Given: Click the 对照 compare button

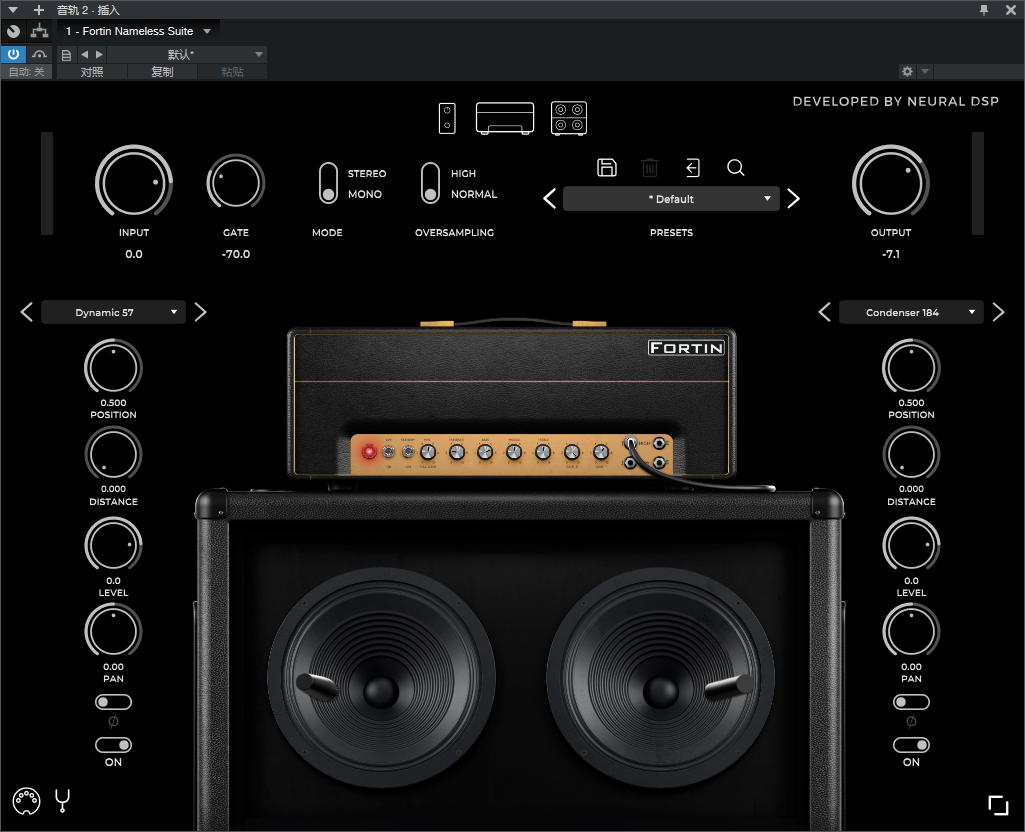Looking at the screenshot, I should (x=92, y=72).
